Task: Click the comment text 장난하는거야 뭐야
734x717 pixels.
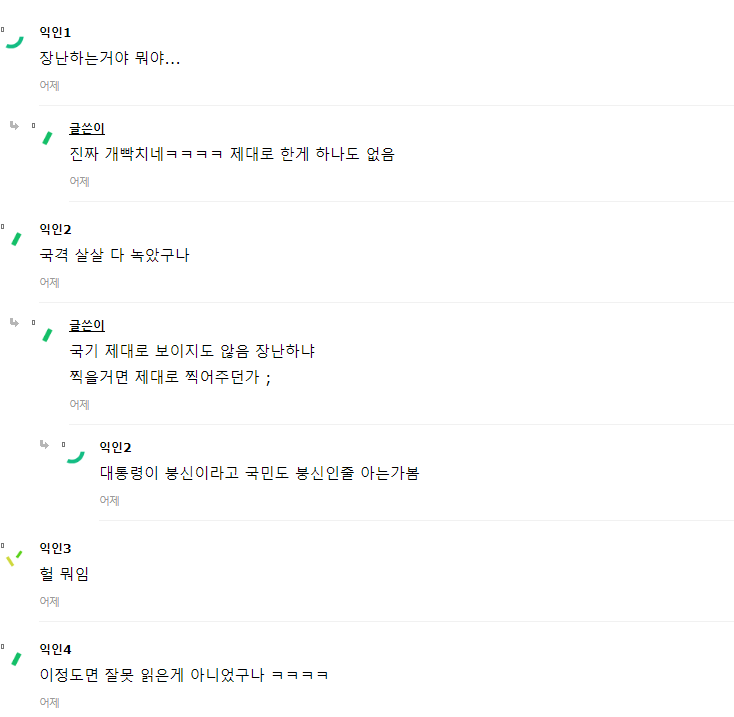Action: [x=109, y=58]
